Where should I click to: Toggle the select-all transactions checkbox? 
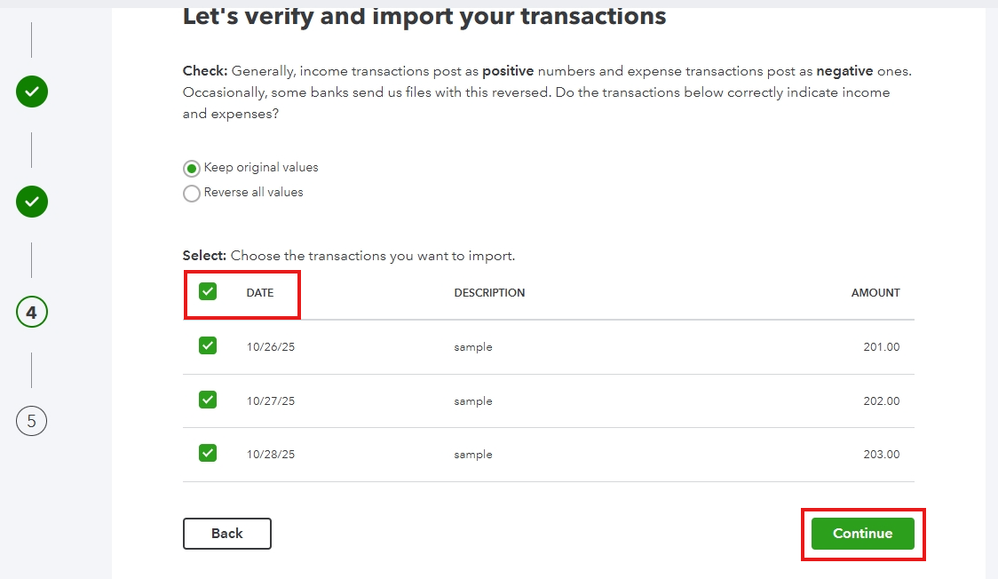tap(208, 292)
